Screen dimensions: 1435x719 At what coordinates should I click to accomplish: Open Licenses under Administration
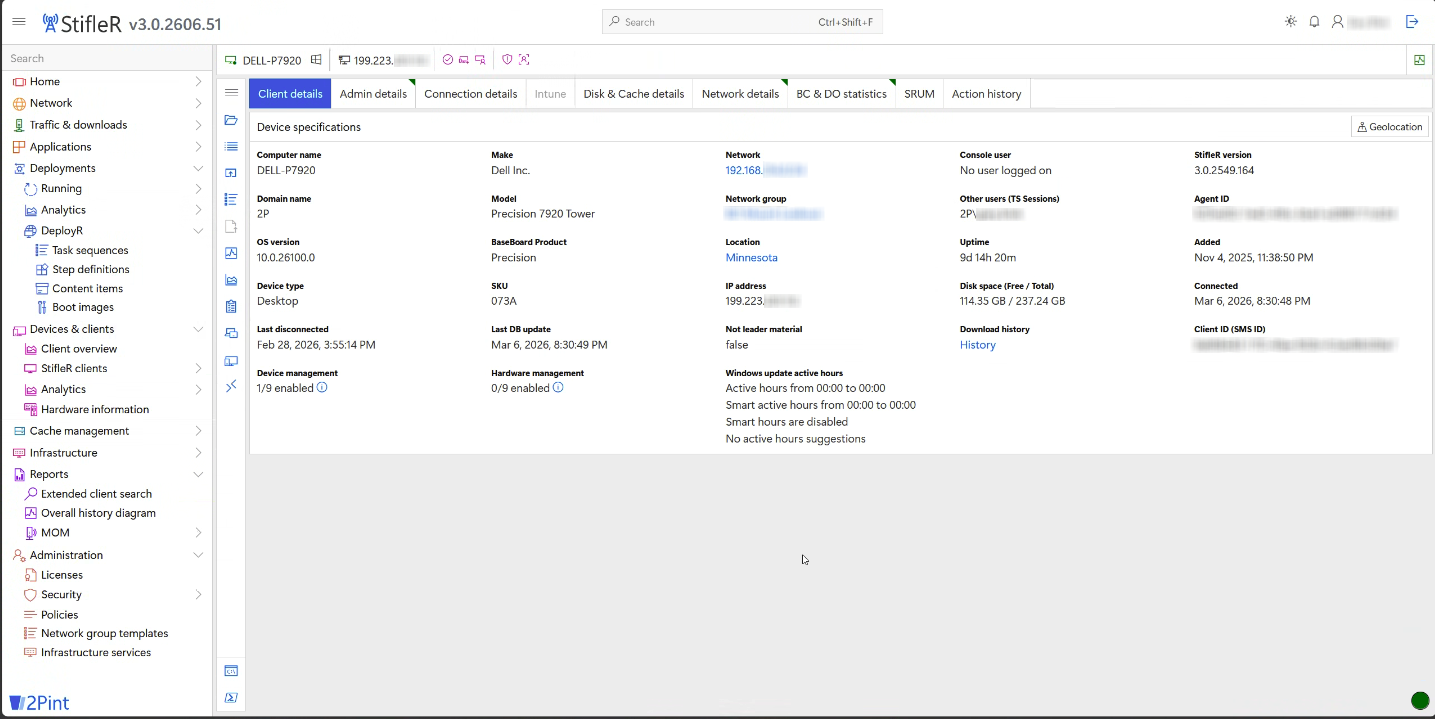click(62, 576)
